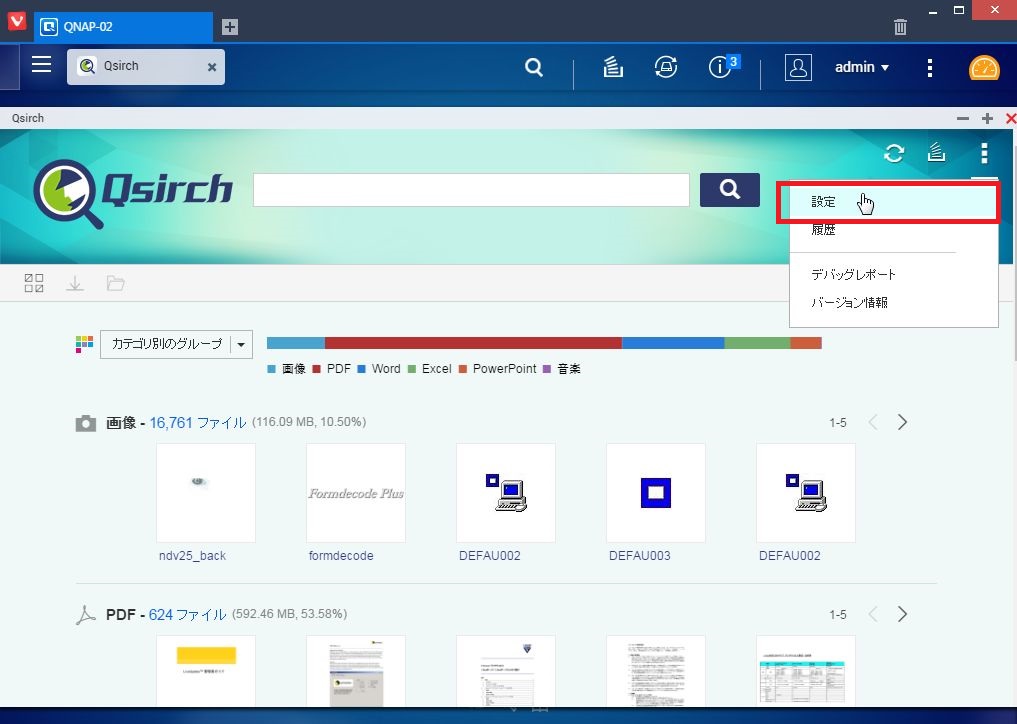Viewport: 1017px width, 724px height.
Task: Open the PDF thumbnail with teal table
Action: (x=806, y=671)
